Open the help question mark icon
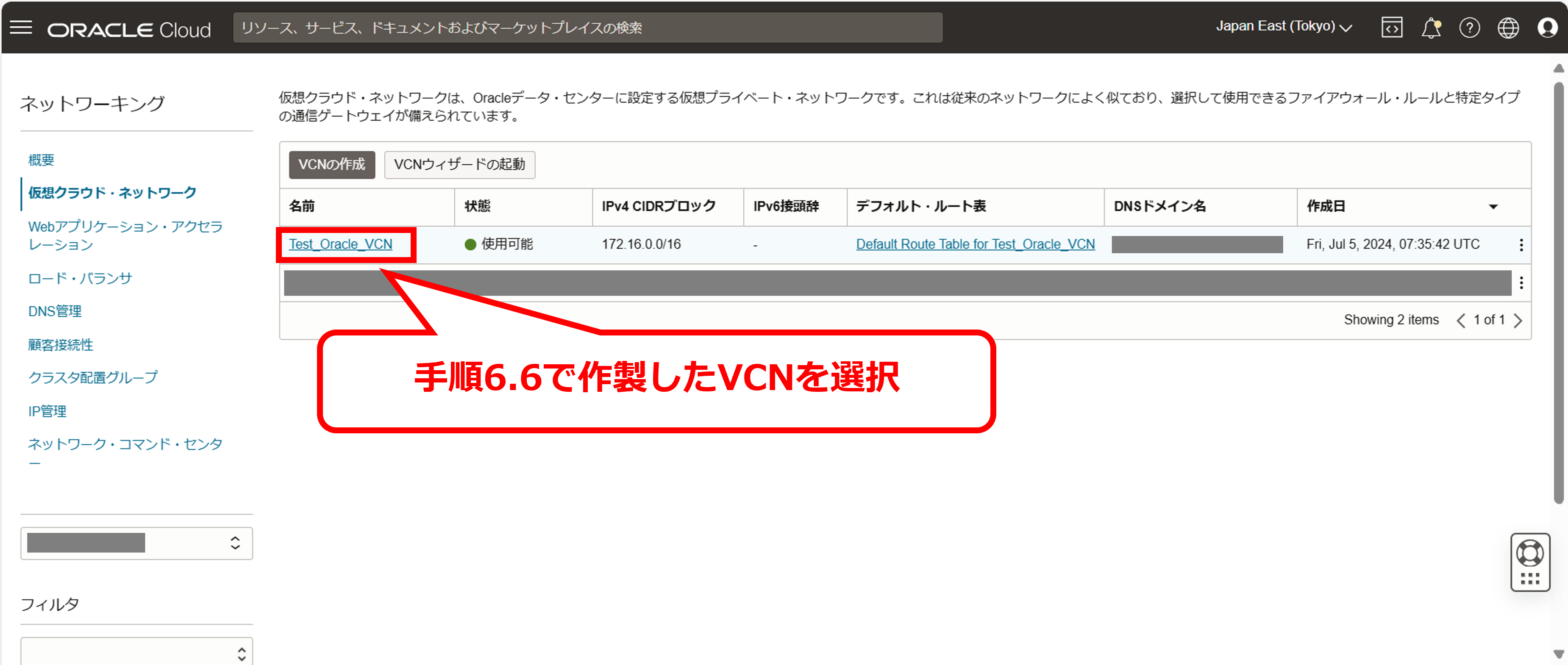1568x665 pixels. pos(1469,28)
